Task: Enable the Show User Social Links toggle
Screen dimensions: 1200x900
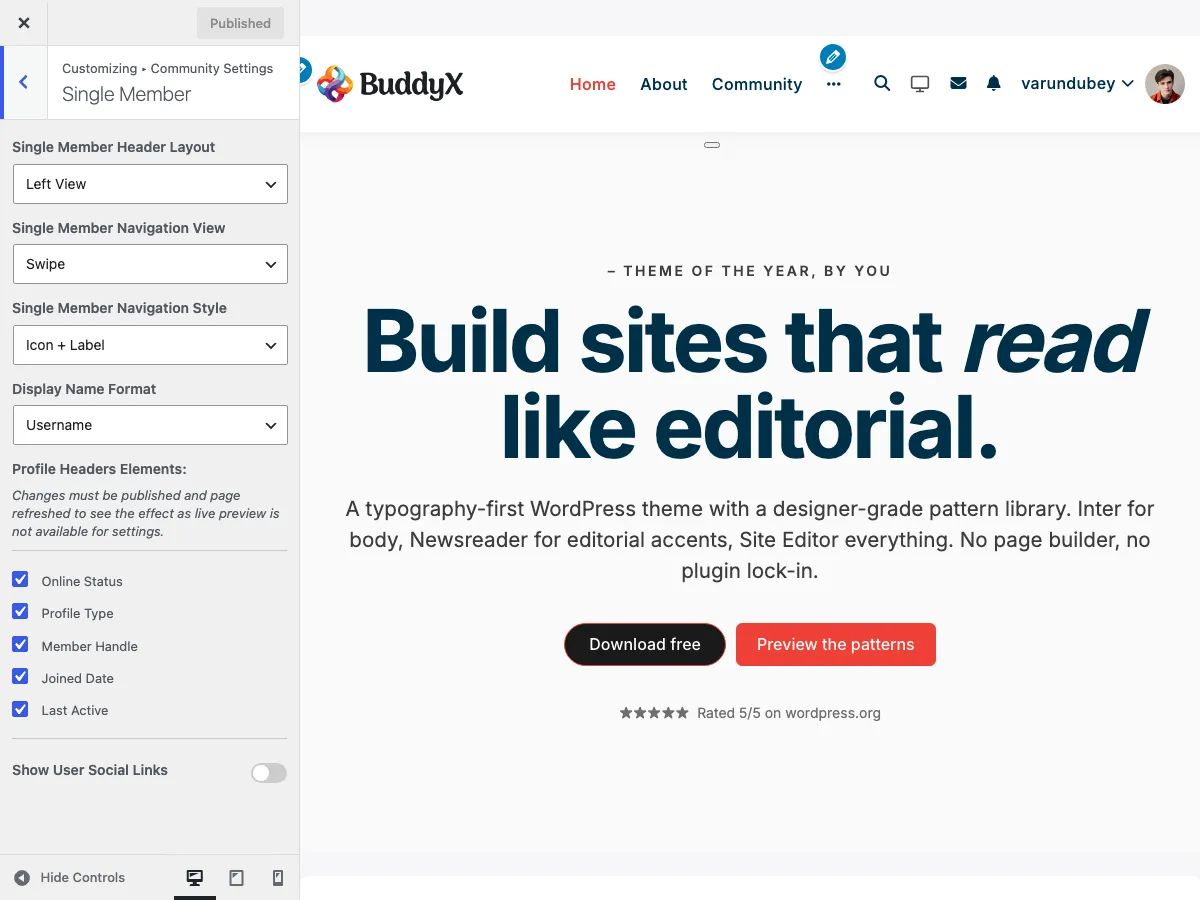Action: [x=269, y=772]
